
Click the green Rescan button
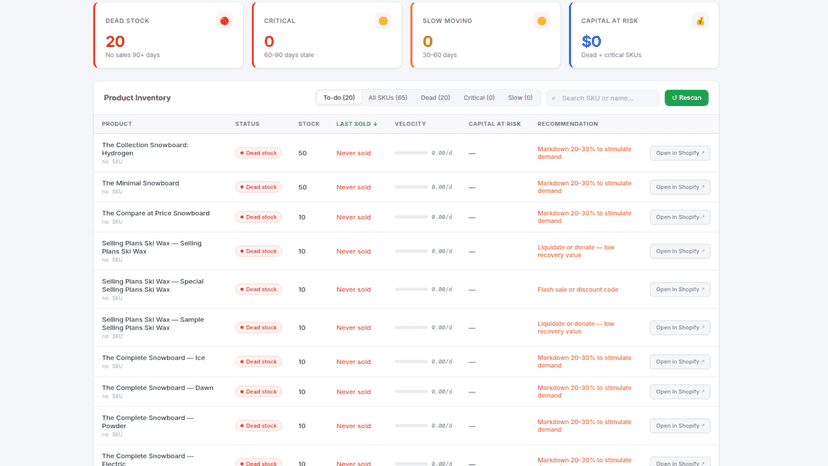pos(686,98)
